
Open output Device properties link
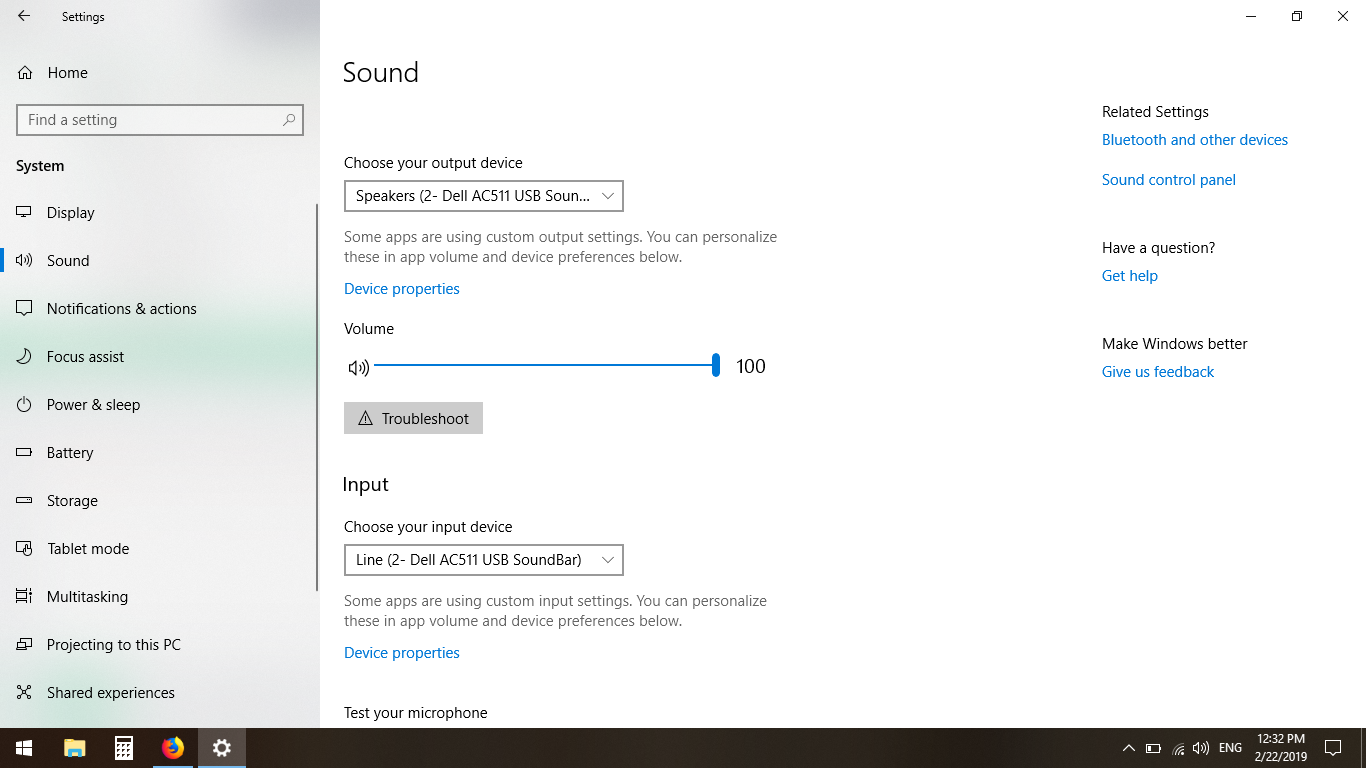tap(402, 289)
